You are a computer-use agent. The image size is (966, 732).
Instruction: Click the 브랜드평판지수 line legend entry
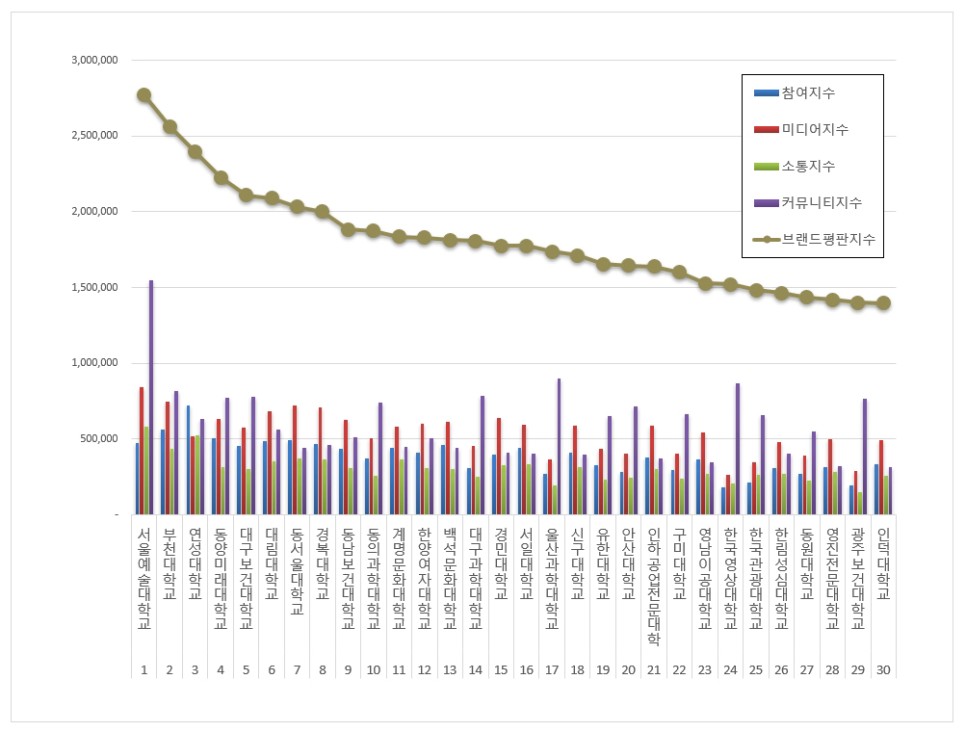(814, 239)
